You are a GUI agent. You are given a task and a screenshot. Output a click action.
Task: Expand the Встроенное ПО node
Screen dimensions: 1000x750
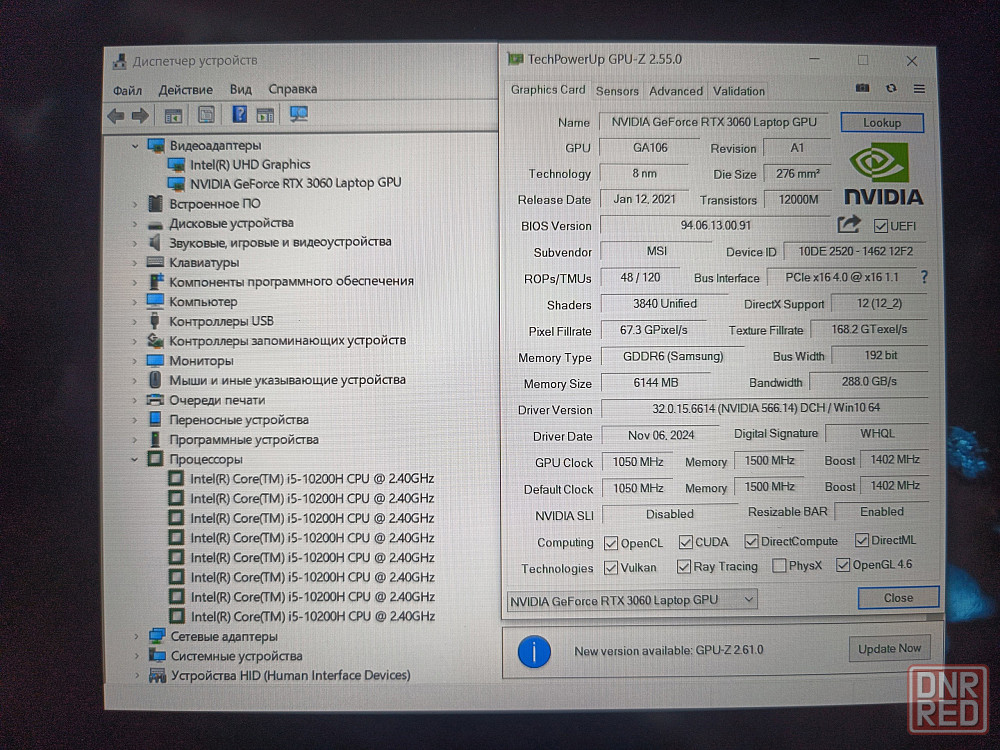coord(135,205)
